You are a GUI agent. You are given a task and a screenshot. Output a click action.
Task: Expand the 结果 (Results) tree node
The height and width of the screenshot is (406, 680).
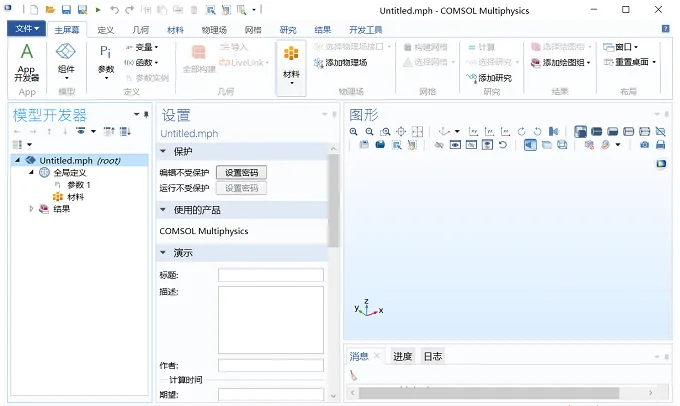[31, 209]
